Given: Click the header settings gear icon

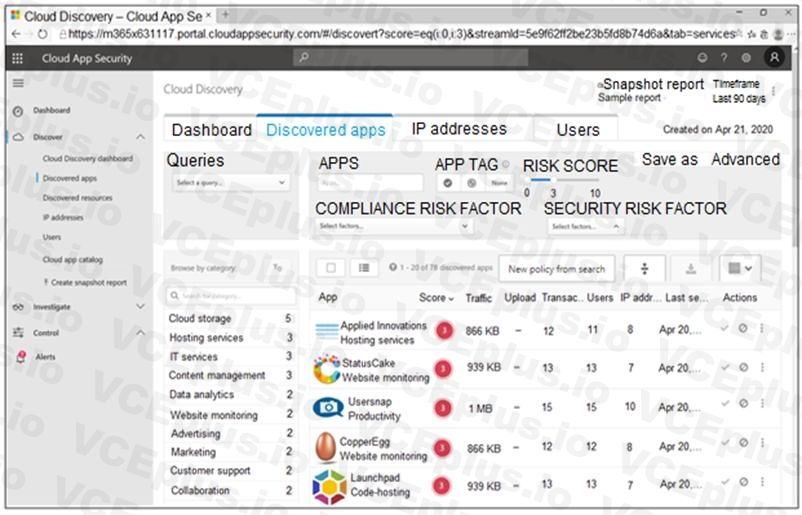Looking at the screenshot, I should (x=746, y=58).
